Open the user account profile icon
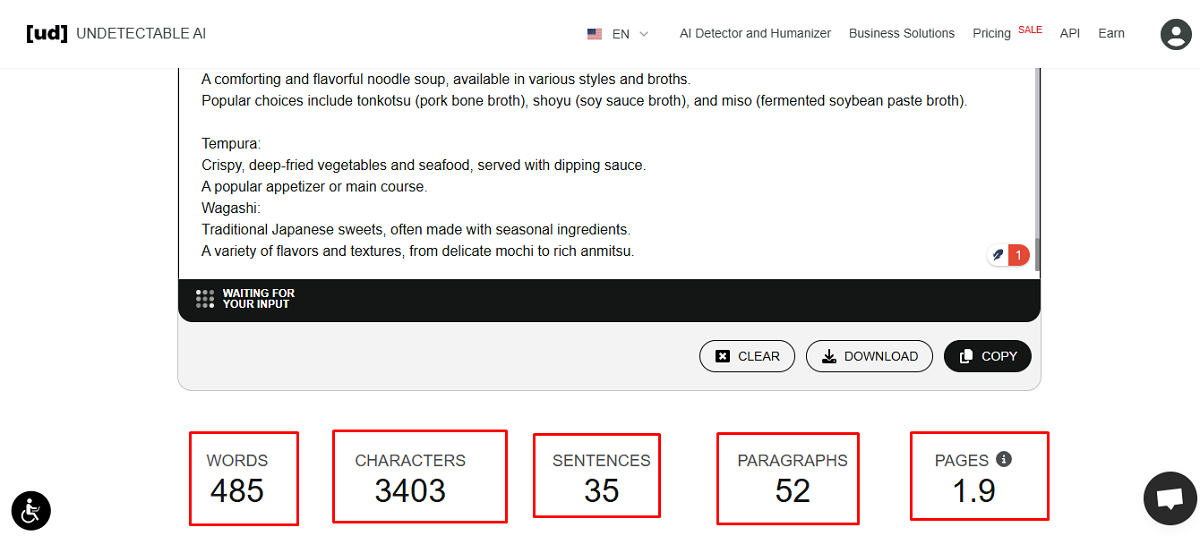 click(x=1175, y=34)
